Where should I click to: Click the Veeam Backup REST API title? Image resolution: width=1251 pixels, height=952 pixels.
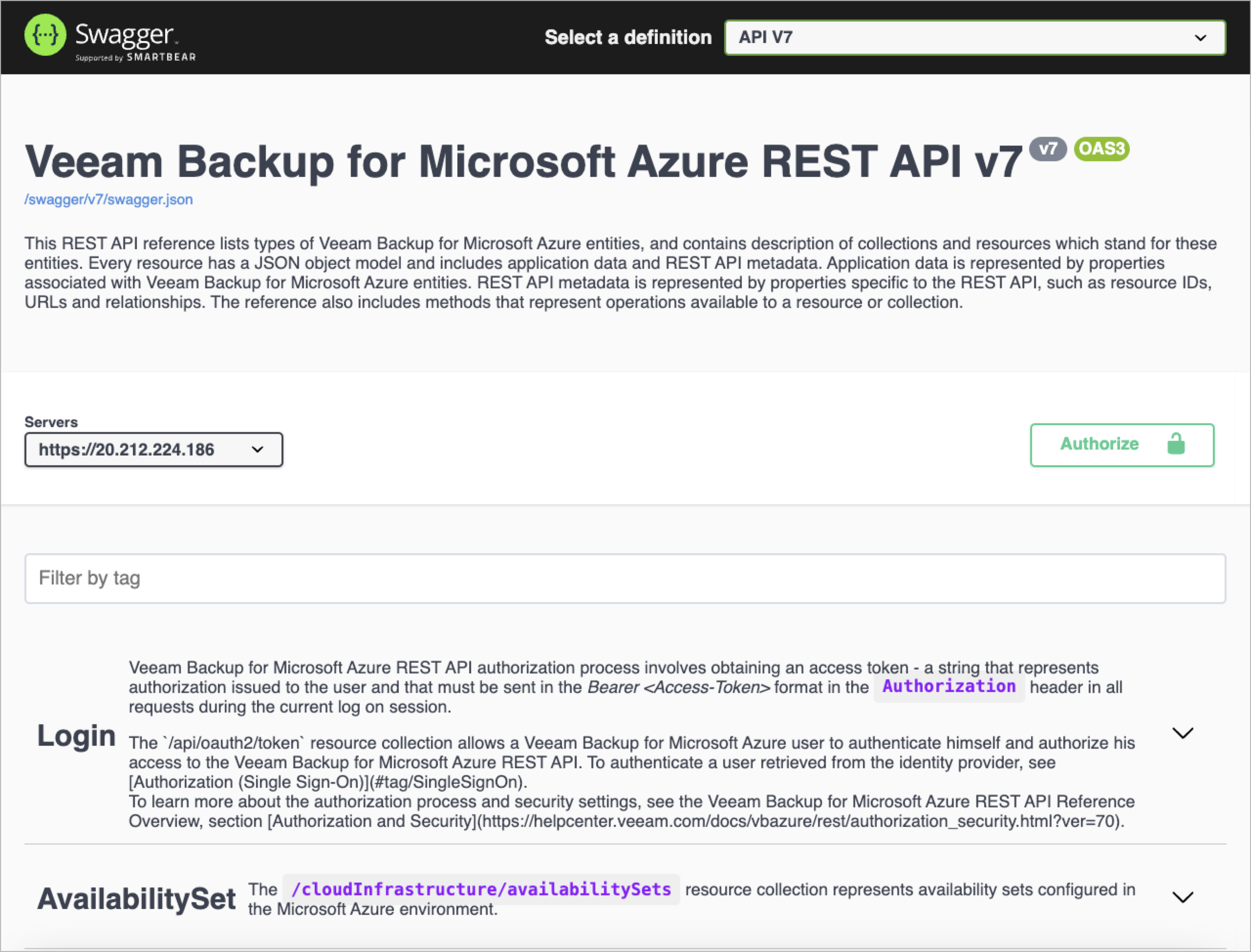pyautogui.click(x=523, y=162)
